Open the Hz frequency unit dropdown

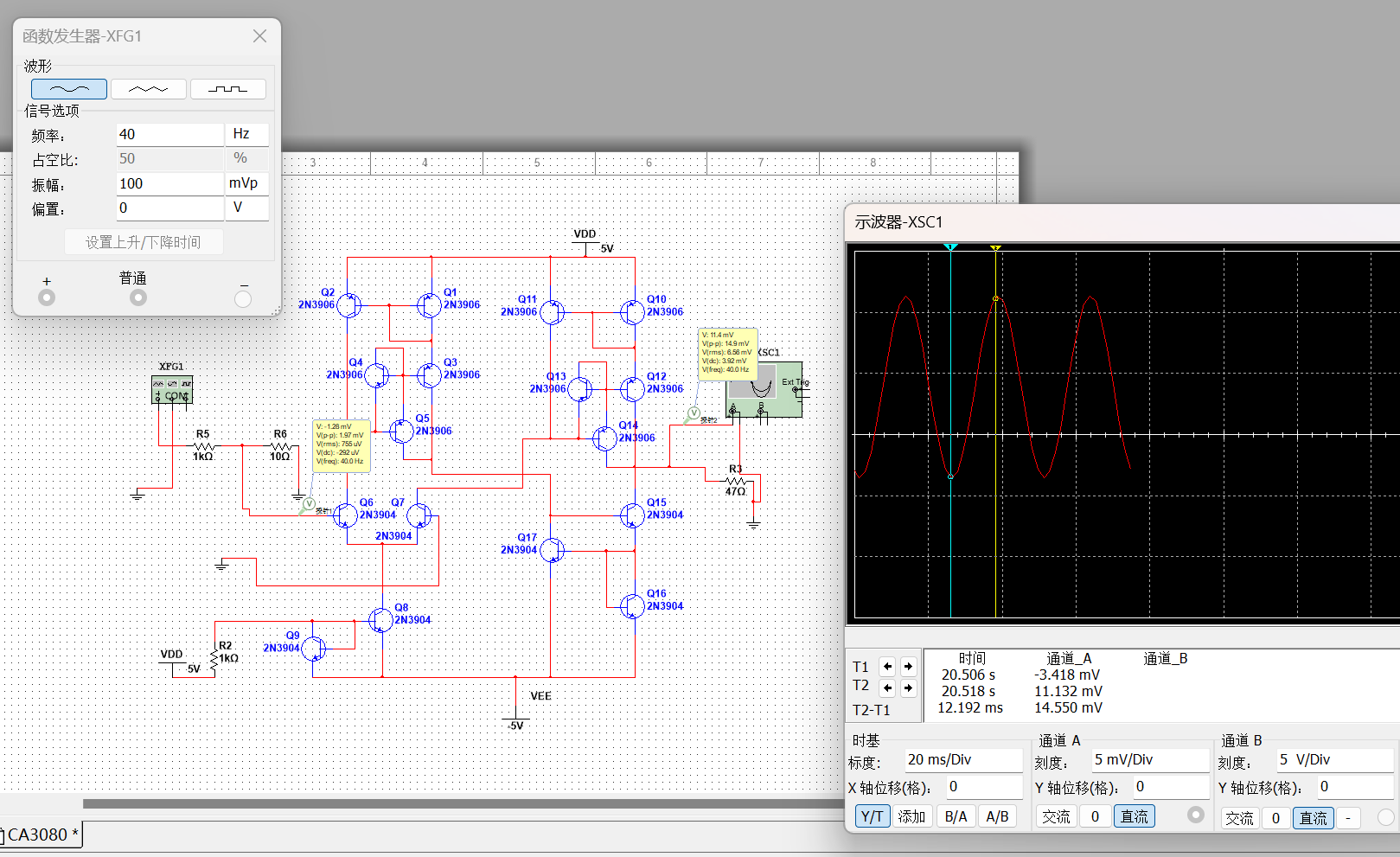point(247,134)
